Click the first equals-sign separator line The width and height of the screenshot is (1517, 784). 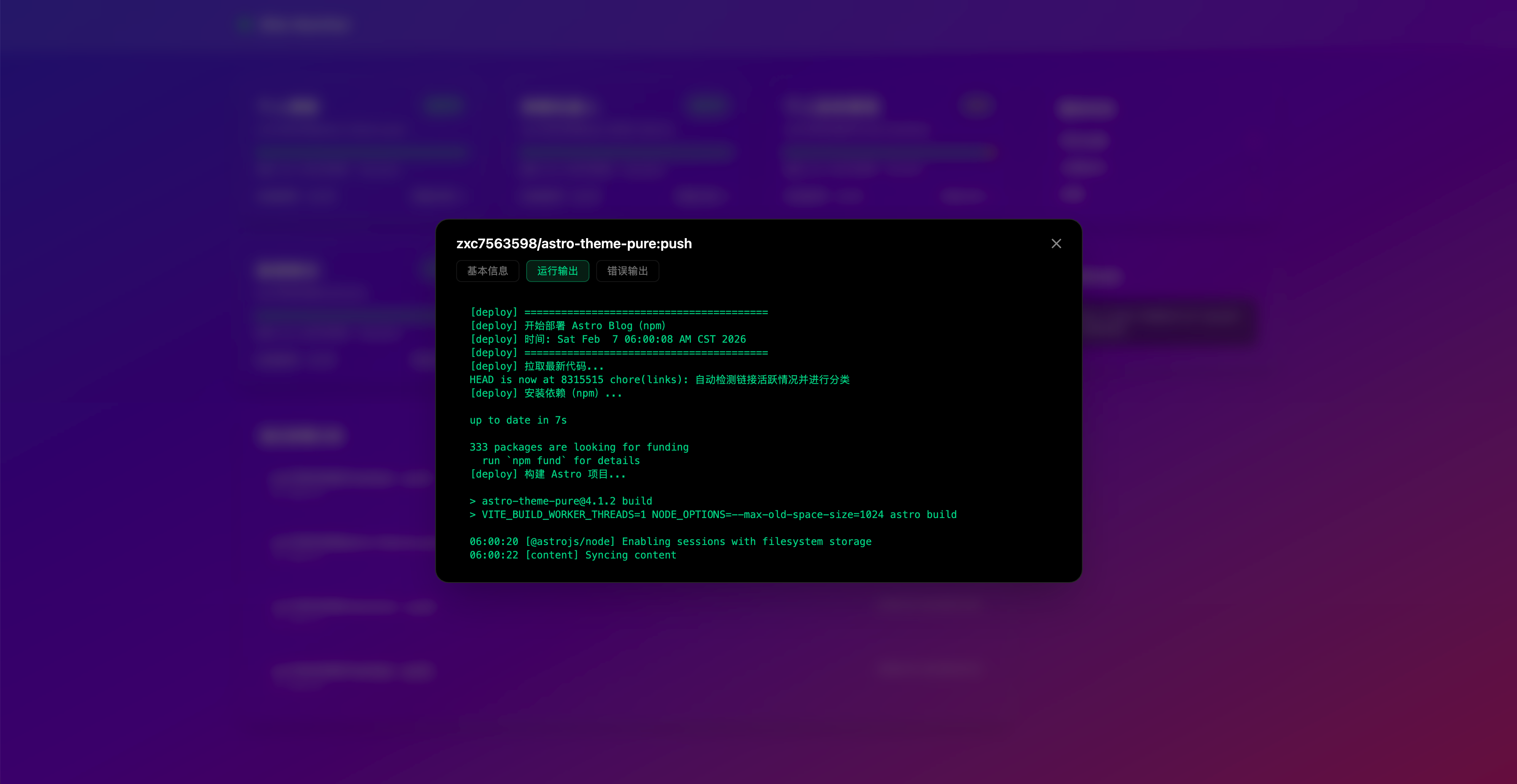pyautogui.click(x=619, y=312)
